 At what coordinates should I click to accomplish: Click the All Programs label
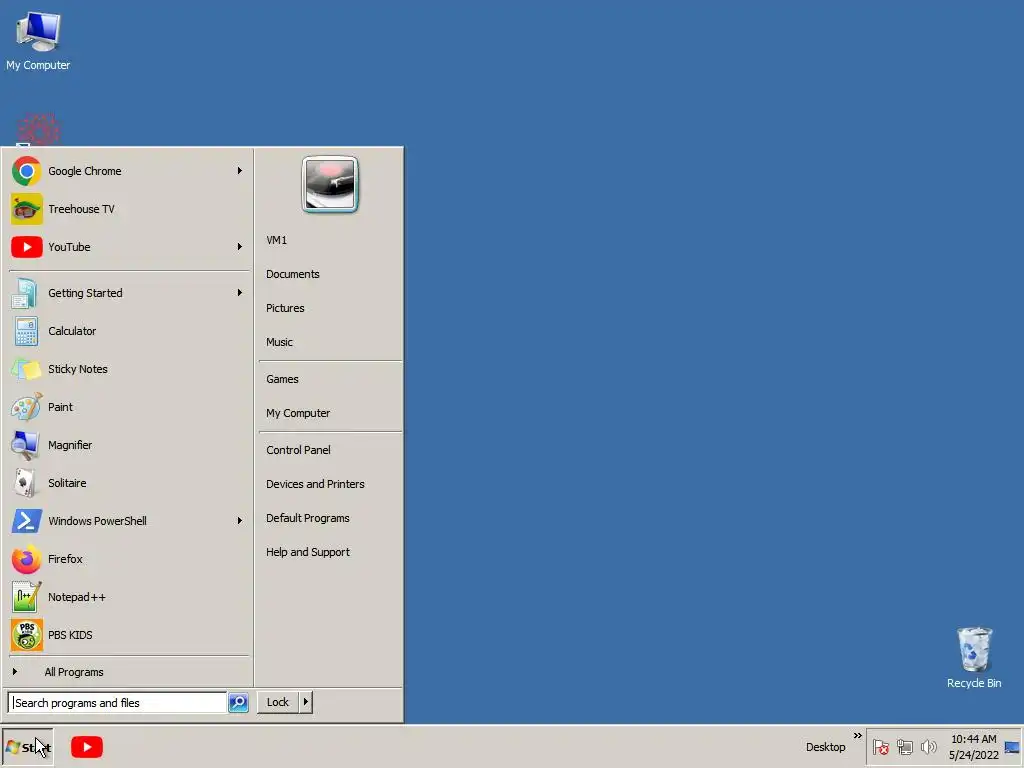click(74, 672)
